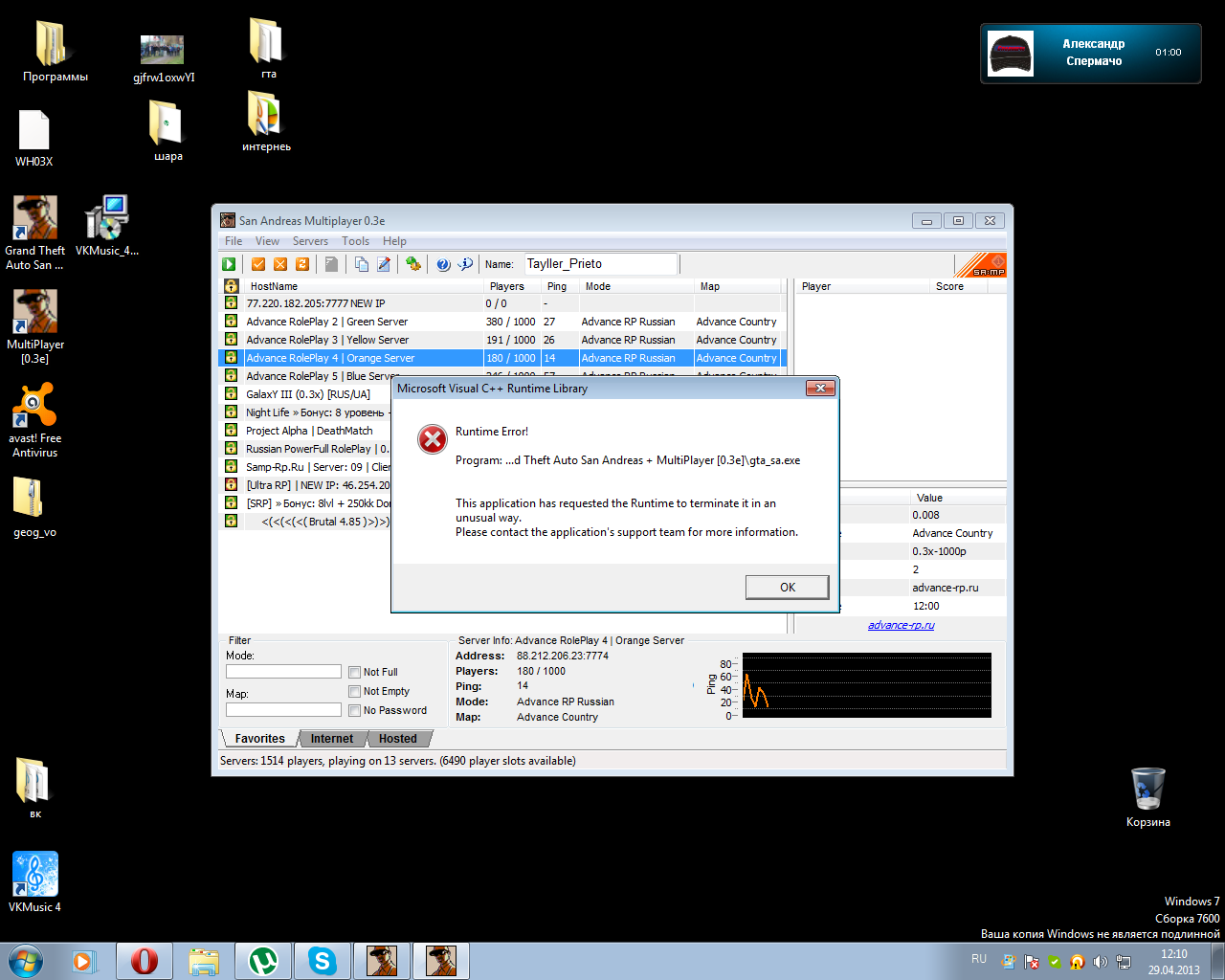Open the advance-rp.ru link
Image resolution: width=1225 pixels, height=980 pixels.
tap(901, 625)
